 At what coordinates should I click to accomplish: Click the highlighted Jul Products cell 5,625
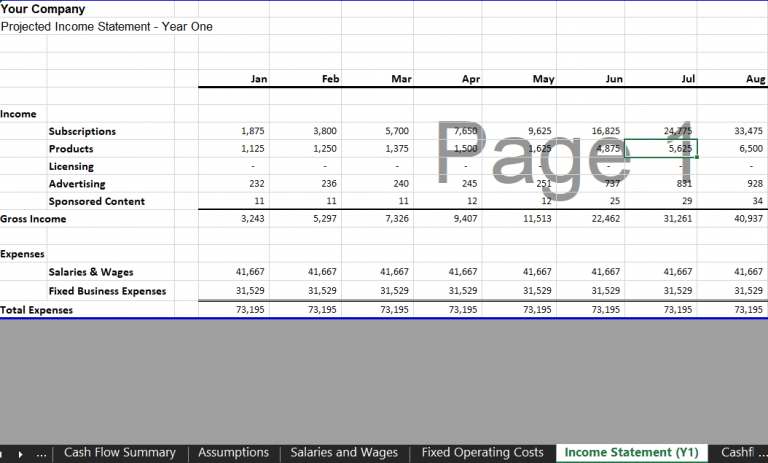click(x=661, y=148)
